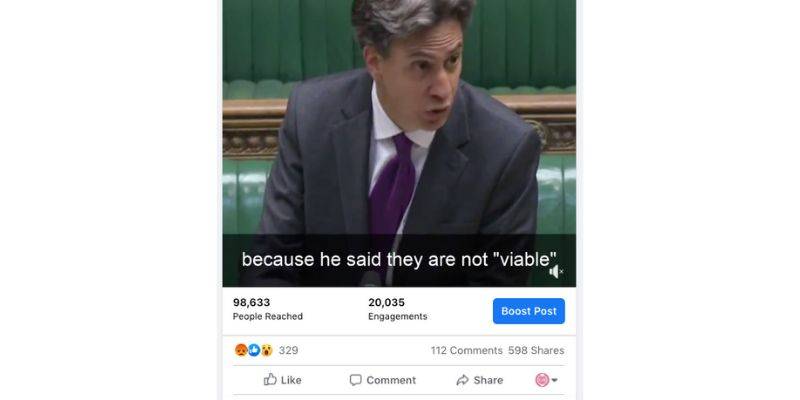Click the wow reaction emoji

[267, 350]
